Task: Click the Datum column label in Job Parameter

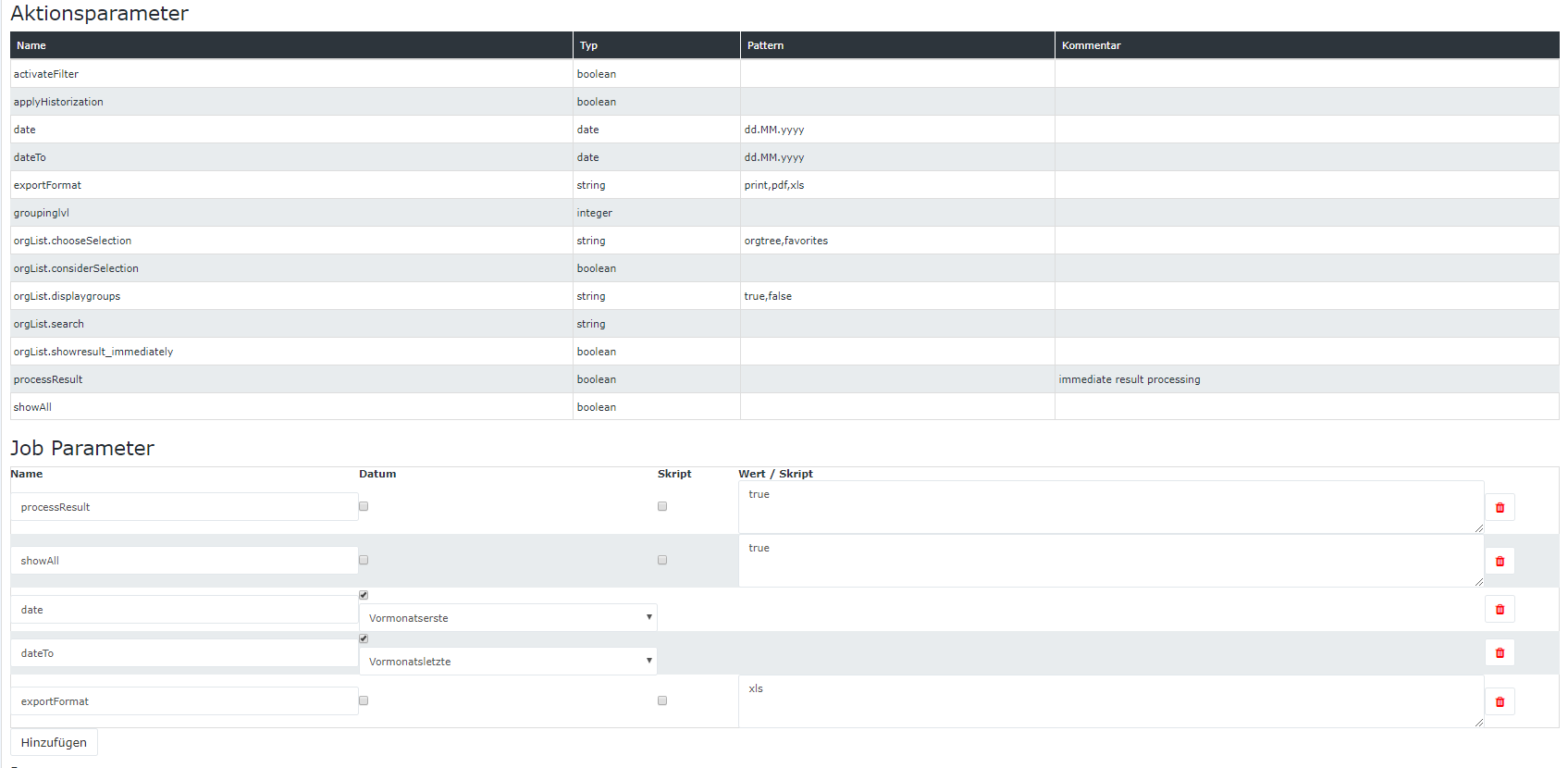Action: coord(377,474)
